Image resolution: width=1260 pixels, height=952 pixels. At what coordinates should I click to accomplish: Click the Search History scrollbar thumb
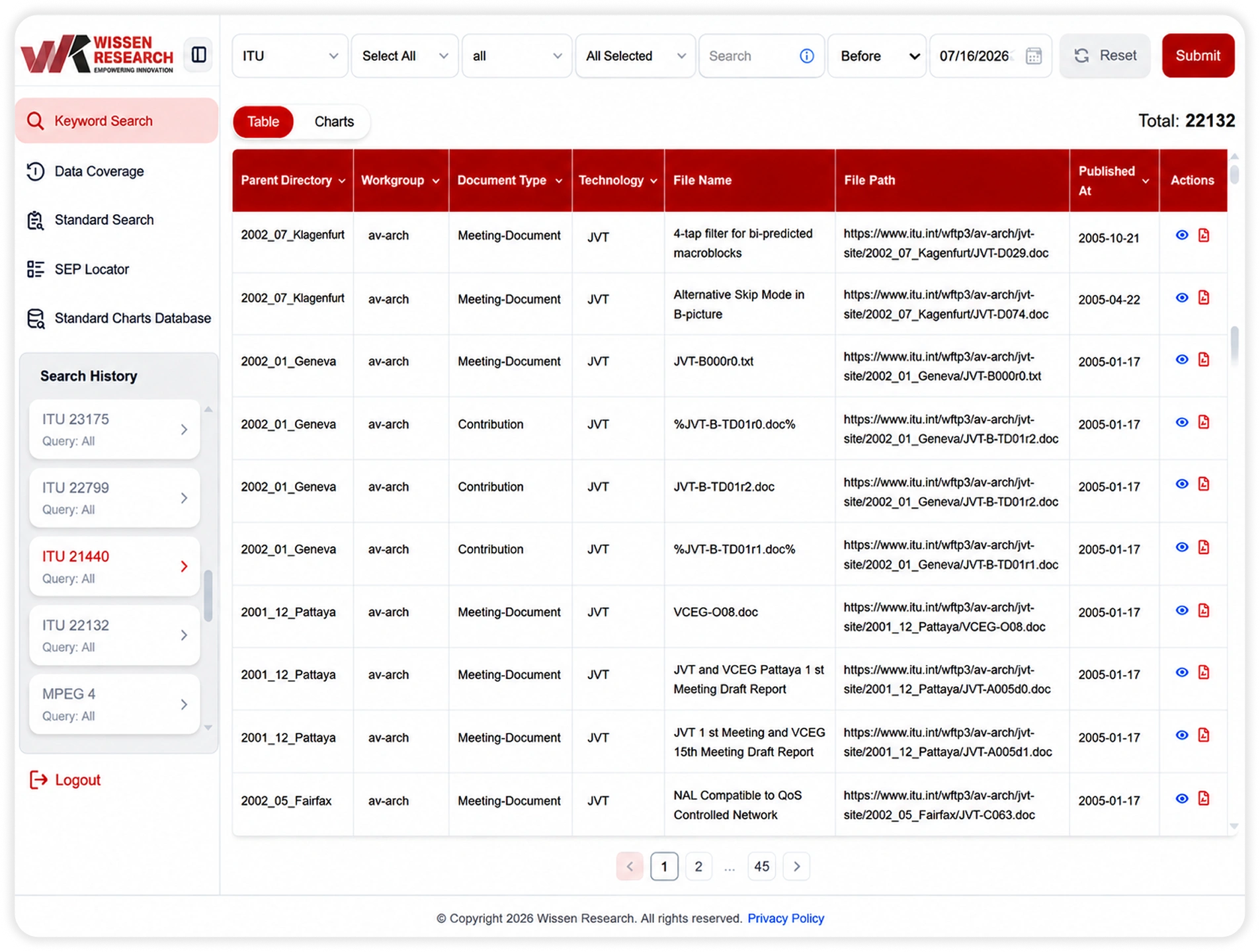[208, 596]
